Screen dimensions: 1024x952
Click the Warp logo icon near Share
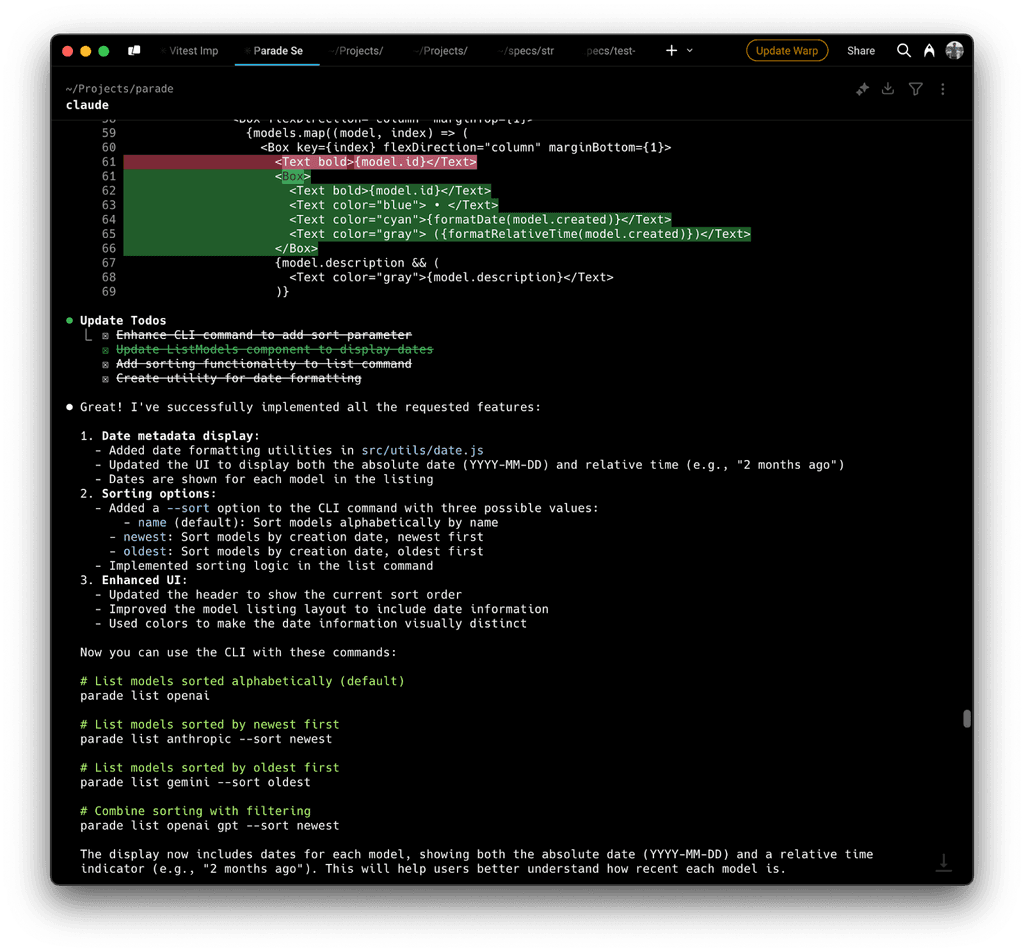929,50
